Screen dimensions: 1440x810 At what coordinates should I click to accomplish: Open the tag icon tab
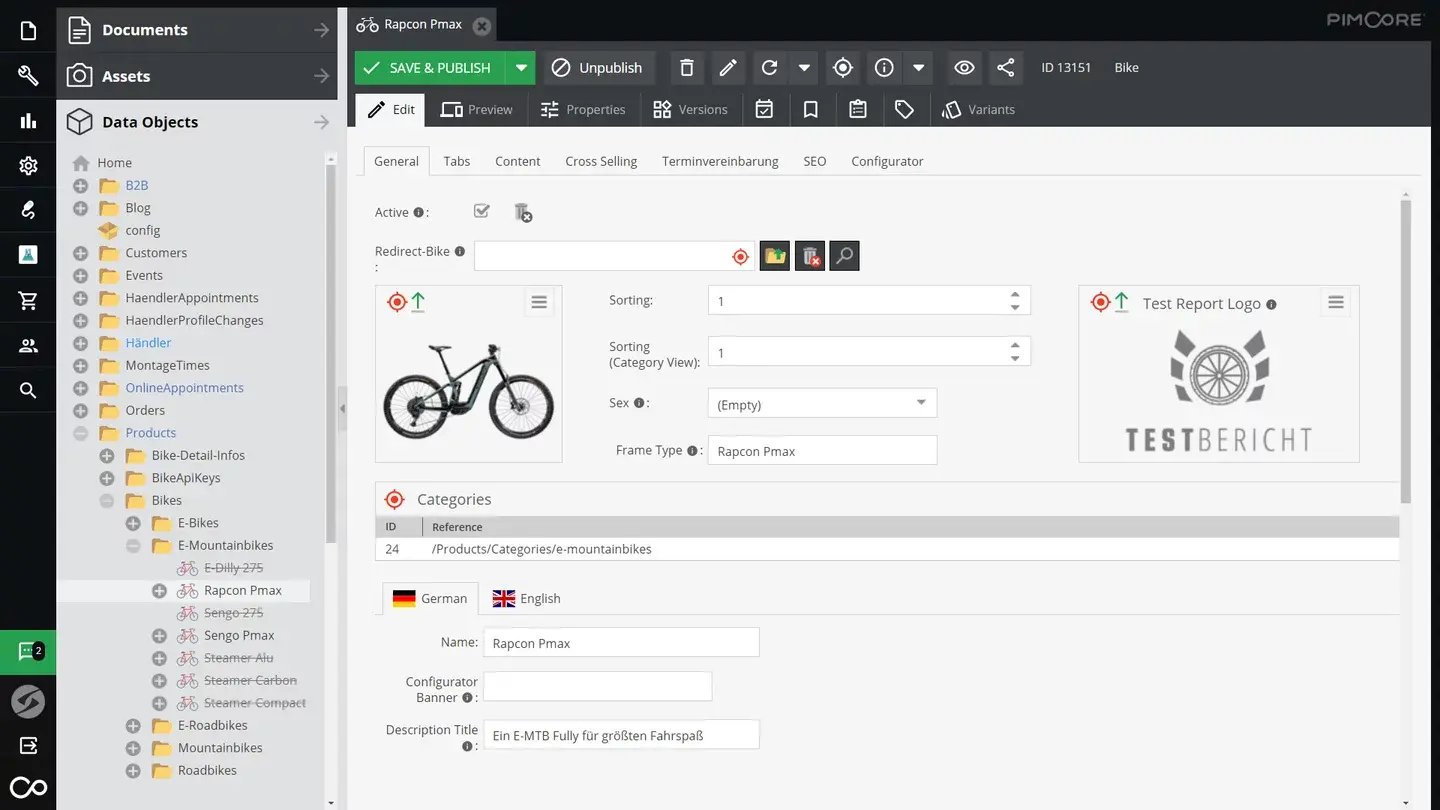coord(905,110)
